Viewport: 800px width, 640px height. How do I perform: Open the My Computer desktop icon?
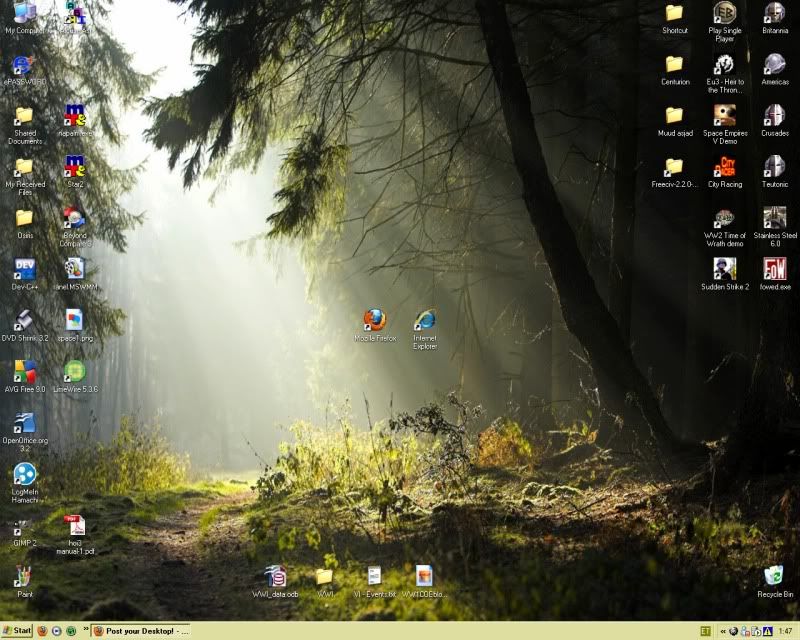24,18
